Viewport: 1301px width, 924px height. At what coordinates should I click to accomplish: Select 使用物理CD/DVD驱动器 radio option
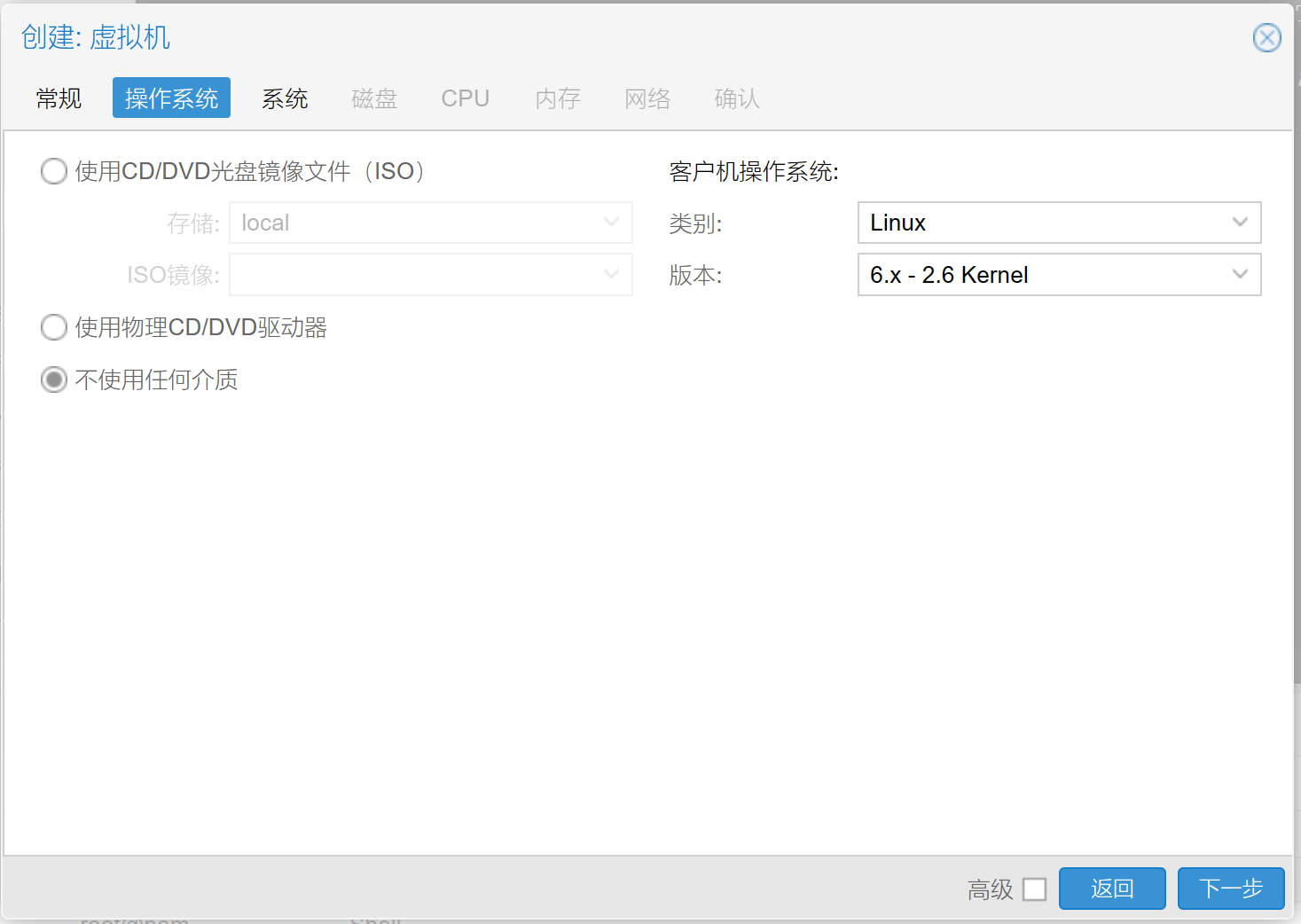point(54,327)
